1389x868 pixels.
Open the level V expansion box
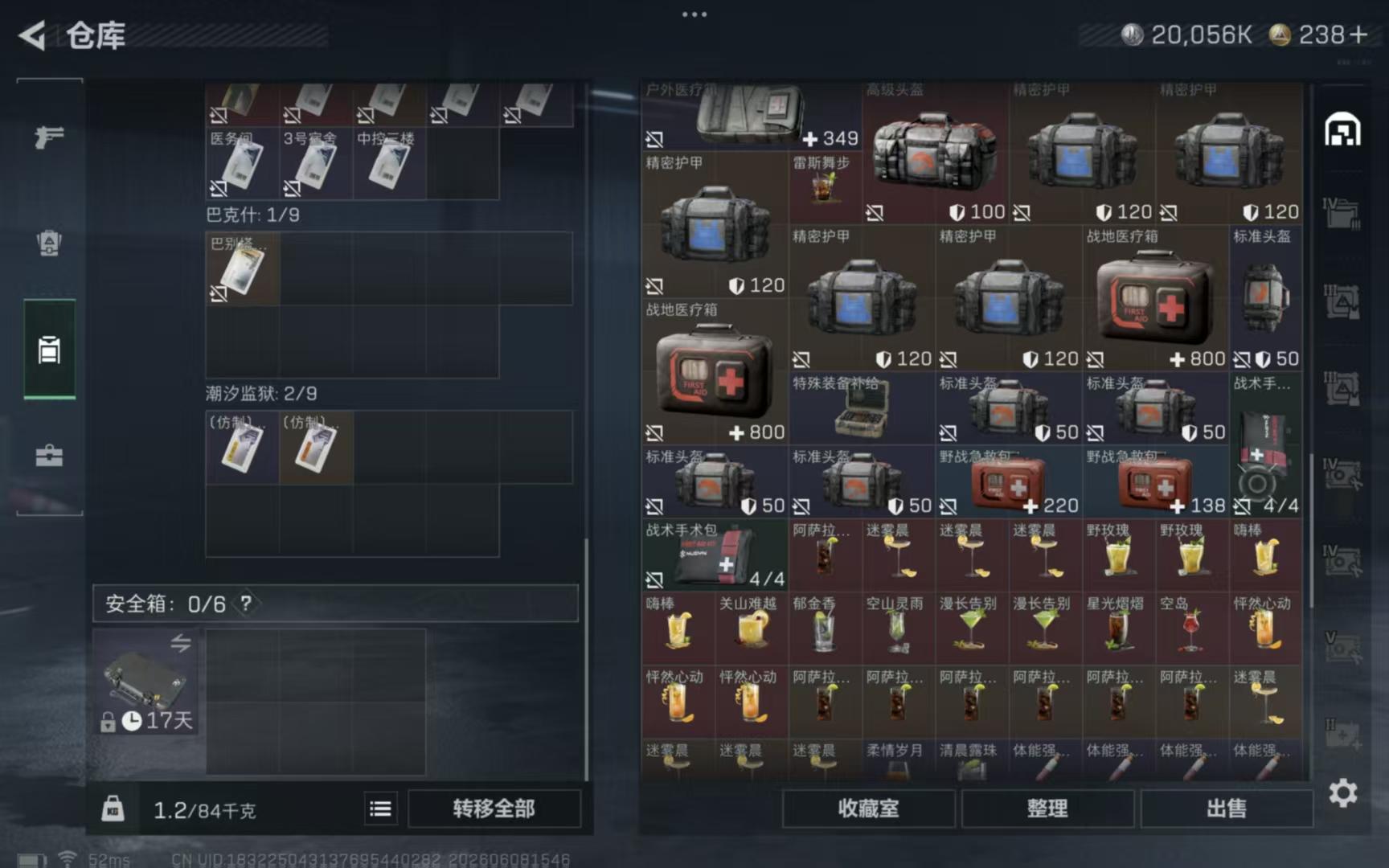tap(1342, 647)
